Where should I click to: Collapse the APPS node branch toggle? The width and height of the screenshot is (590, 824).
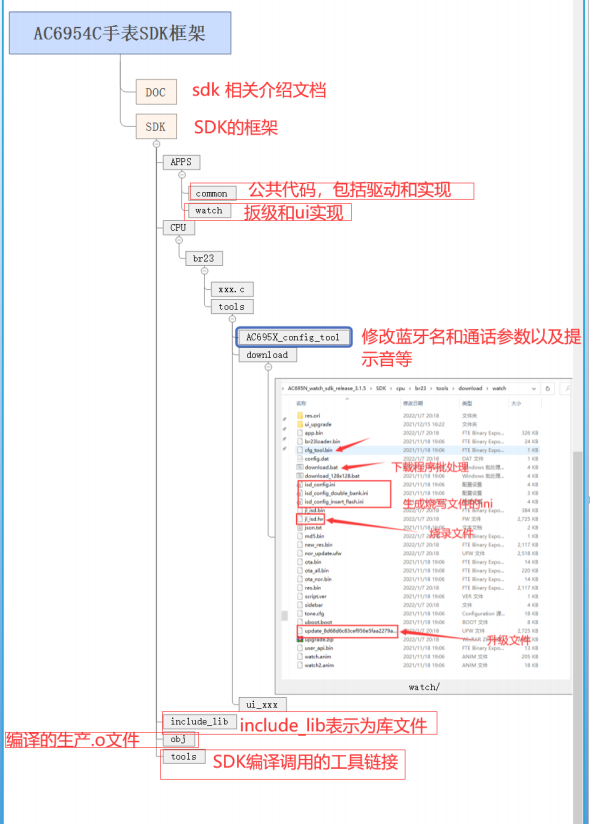[x=182, y=174]
